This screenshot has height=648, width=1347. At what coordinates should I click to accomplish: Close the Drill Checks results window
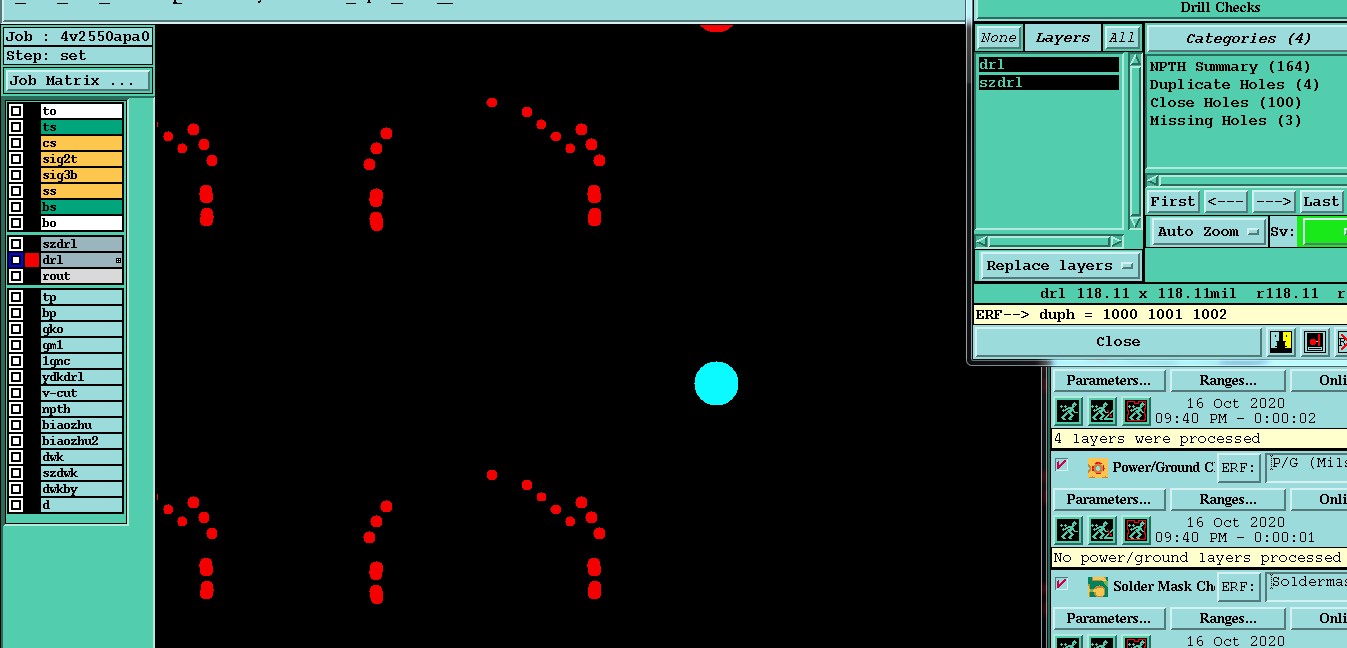[1118, 342]
